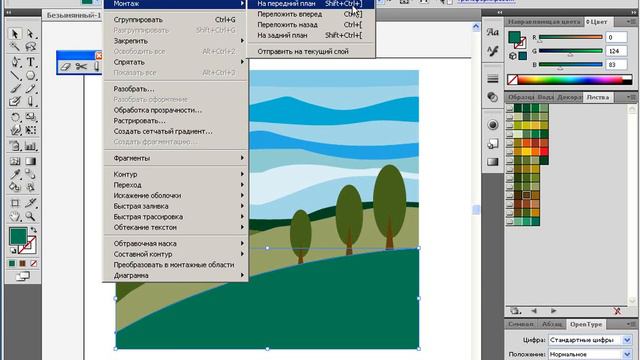Open the Положение dropdown Нормальное

click(590, 354)
